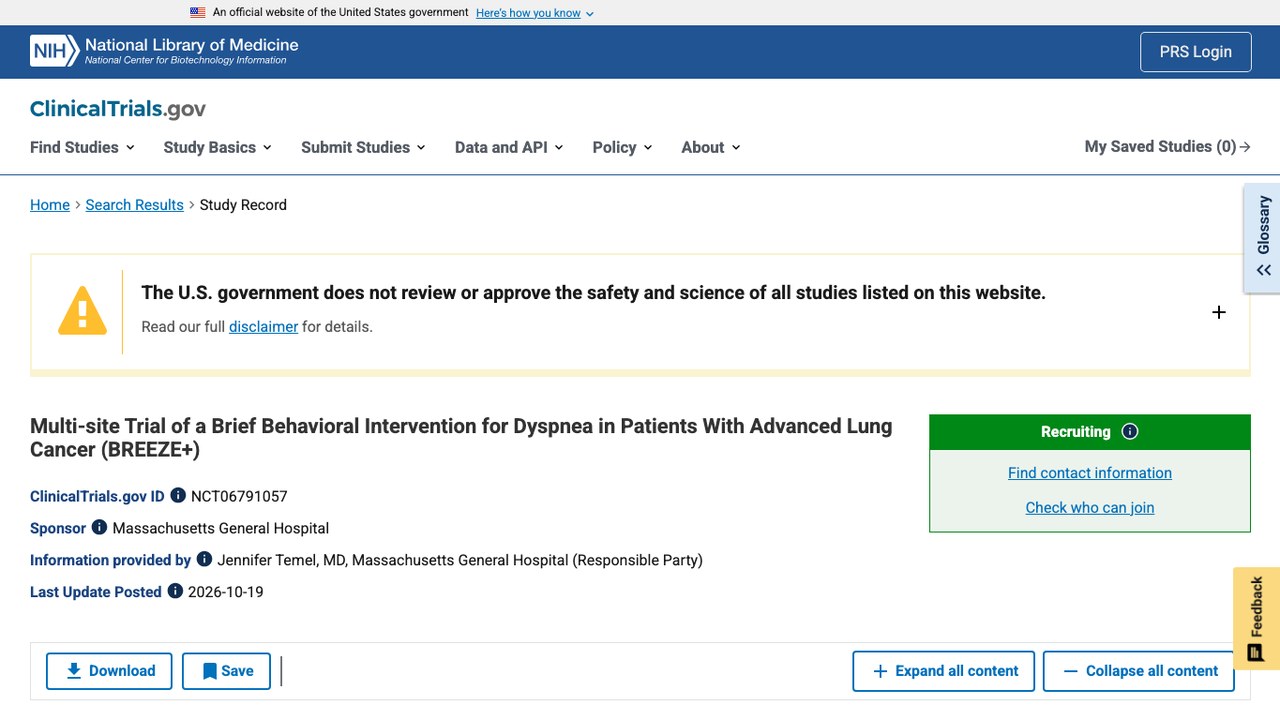Collapse all content sections

[1139, 671]
